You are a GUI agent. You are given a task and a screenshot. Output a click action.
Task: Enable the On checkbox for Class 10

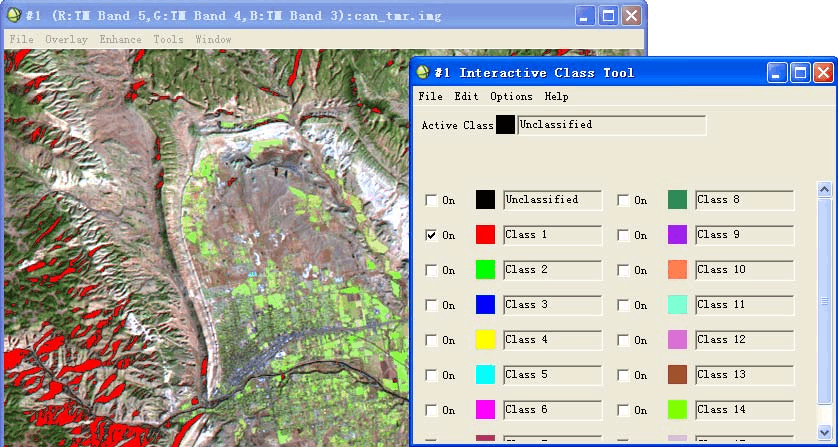click(x=623, y=271)
